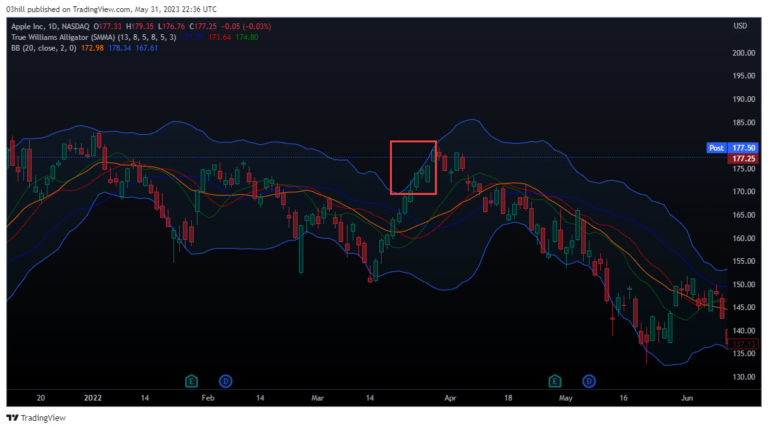The width and height of the screenshot is (768, 429).
Task: Click the 2022 time axis label
Action: [93, 398]
